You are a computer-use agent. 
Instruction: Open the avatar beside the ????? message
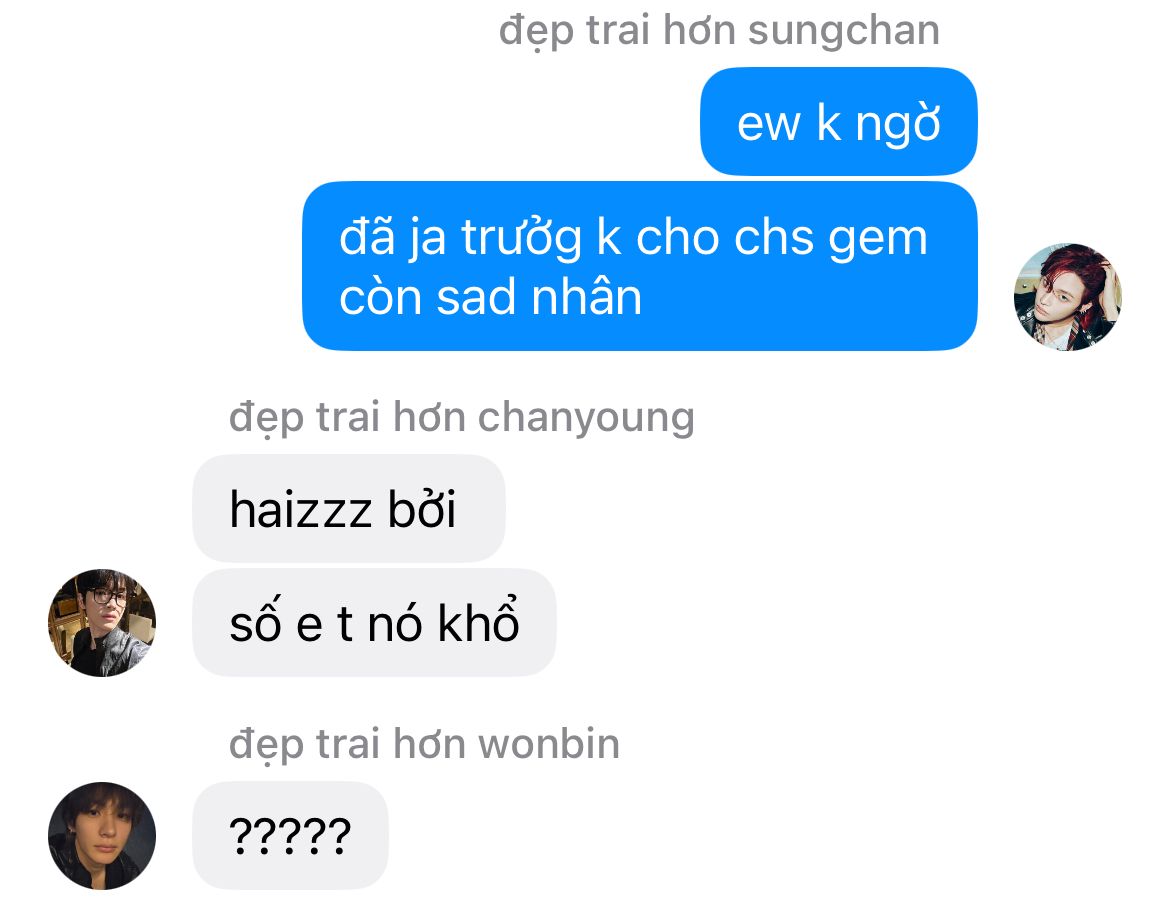(x=102, y=835)
